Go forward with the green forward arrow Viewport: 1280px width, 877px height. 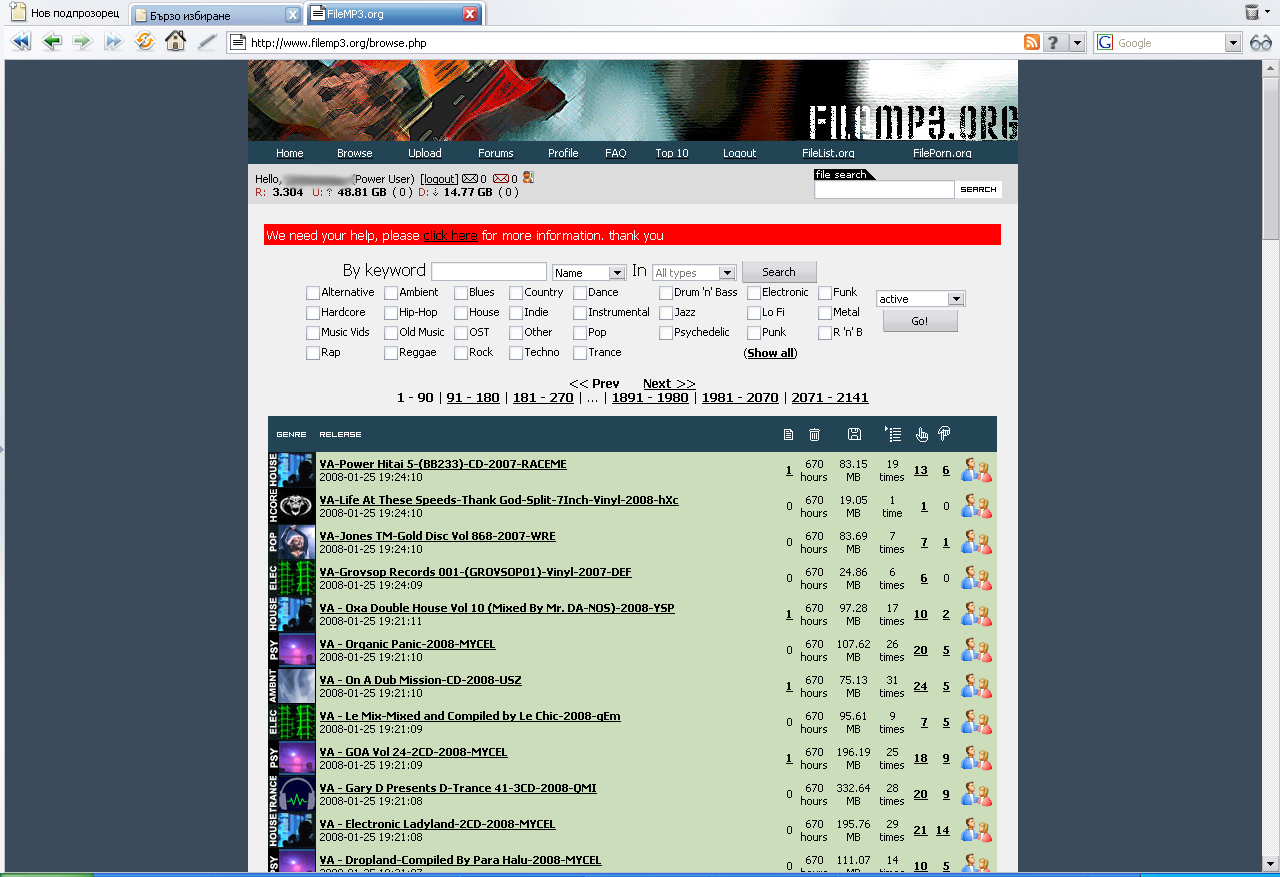coord(82,42)
